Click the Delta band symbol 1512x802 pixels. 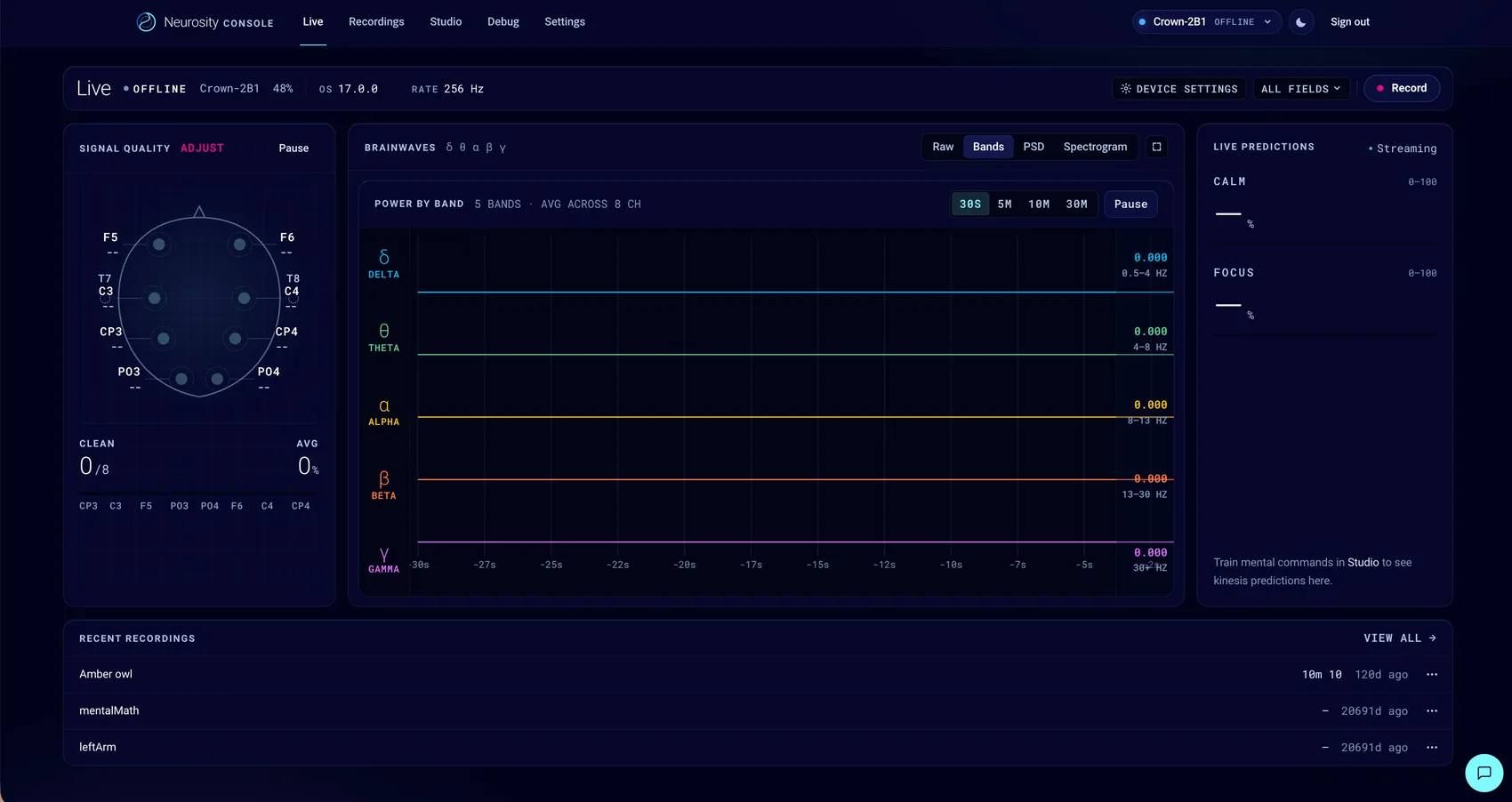(x=384, y=257)
